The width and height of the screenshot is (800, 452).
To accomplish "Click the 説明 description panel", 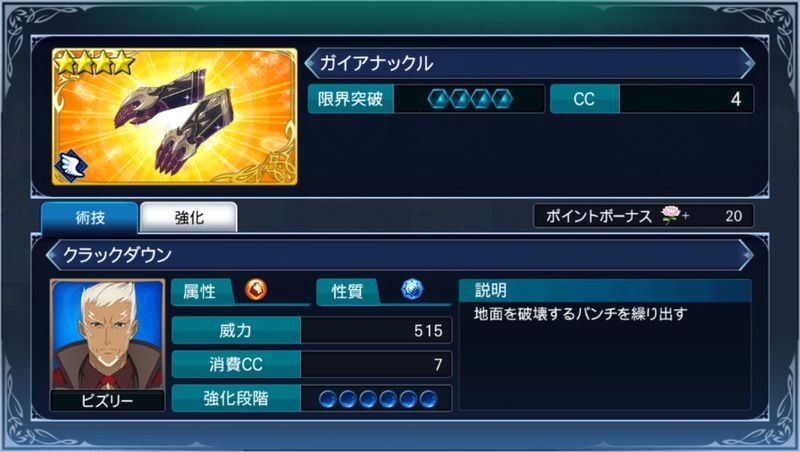I will (x=605, y=345).
